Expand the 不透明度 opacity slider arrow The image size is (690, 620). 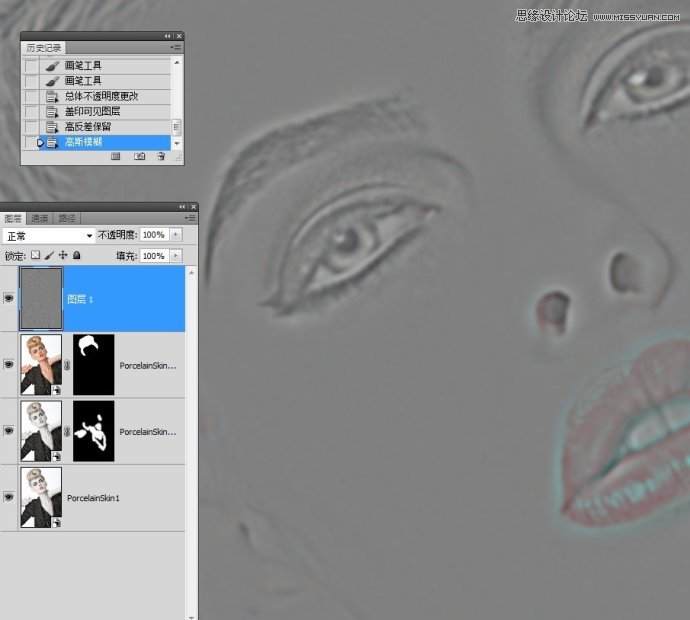(x=177, y=235)
